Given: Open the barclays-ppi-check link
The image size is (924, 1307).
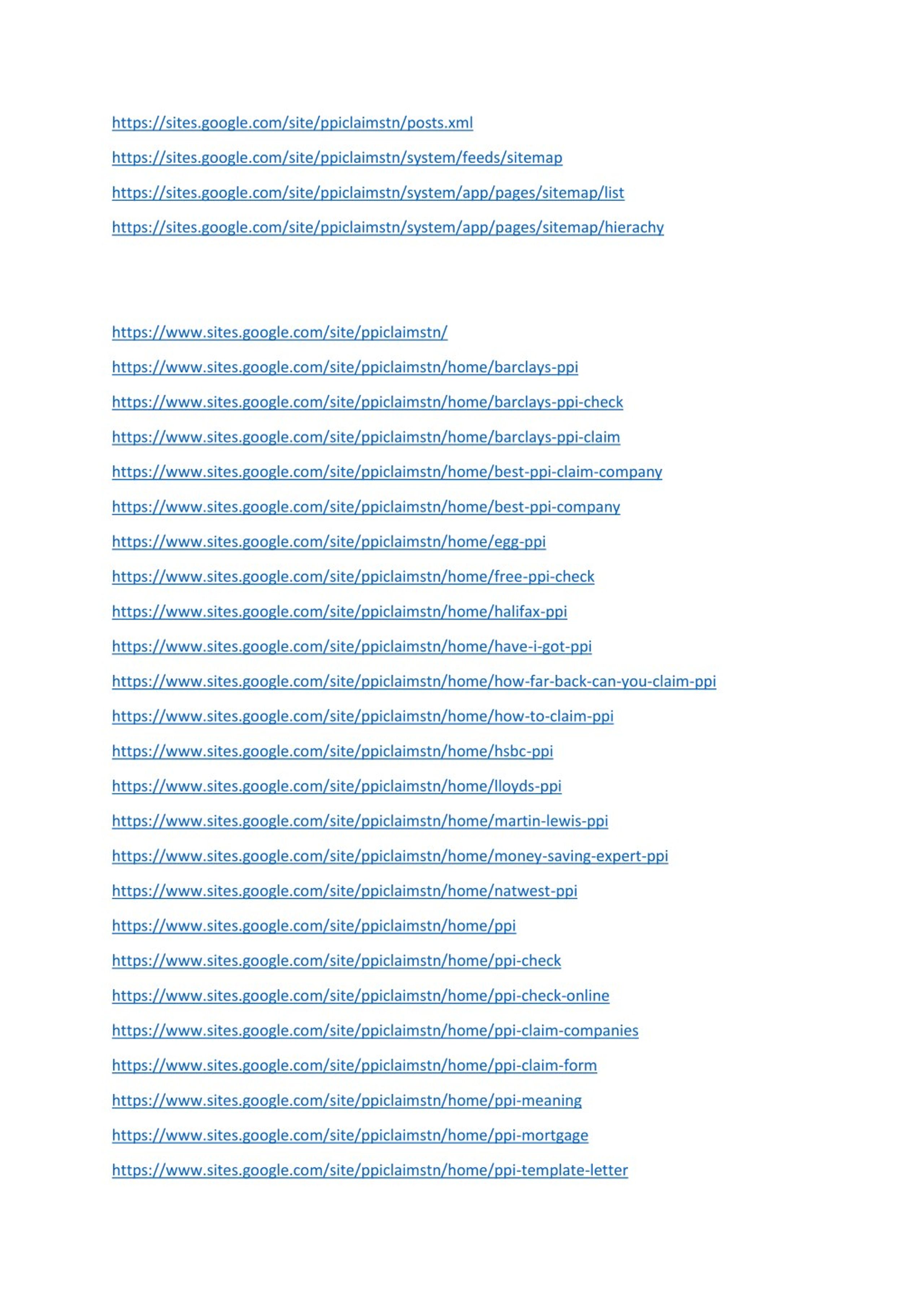Looking at the screenshot, I should click(x=367, y=402).
